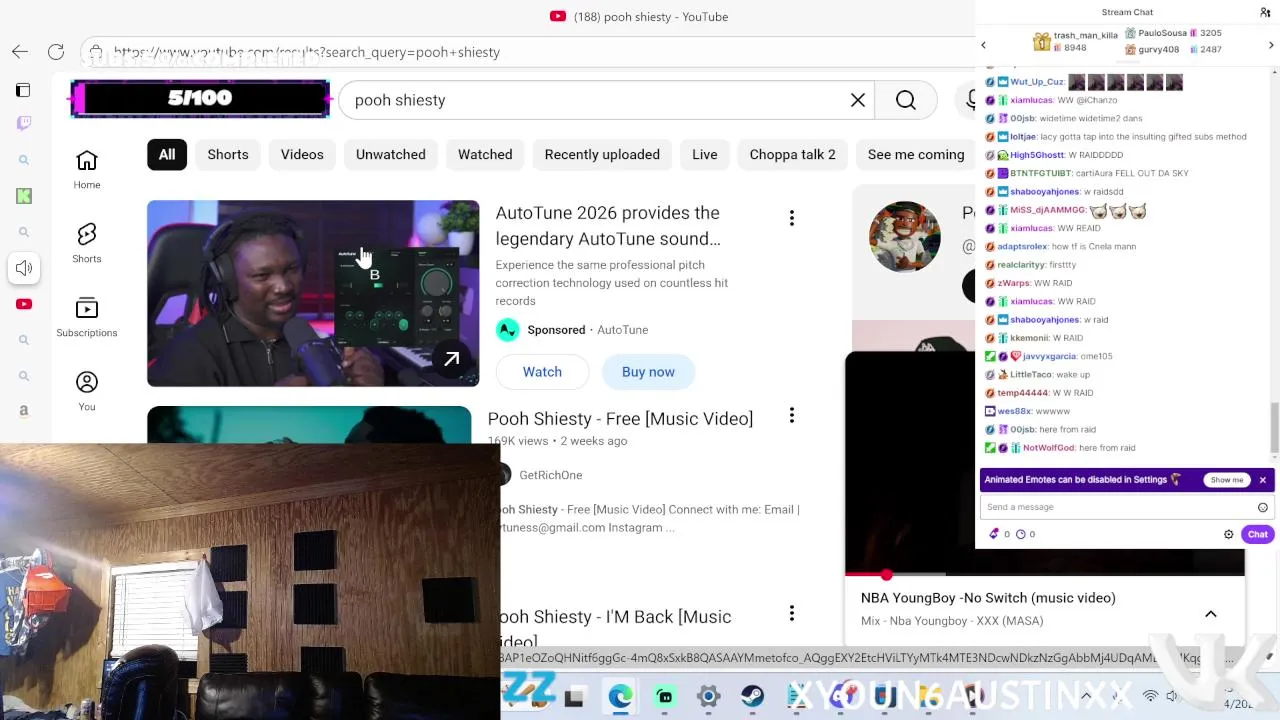Open YouTube Shorts from the sidebar
The image size is (1280, 720).
coord(87,243)
